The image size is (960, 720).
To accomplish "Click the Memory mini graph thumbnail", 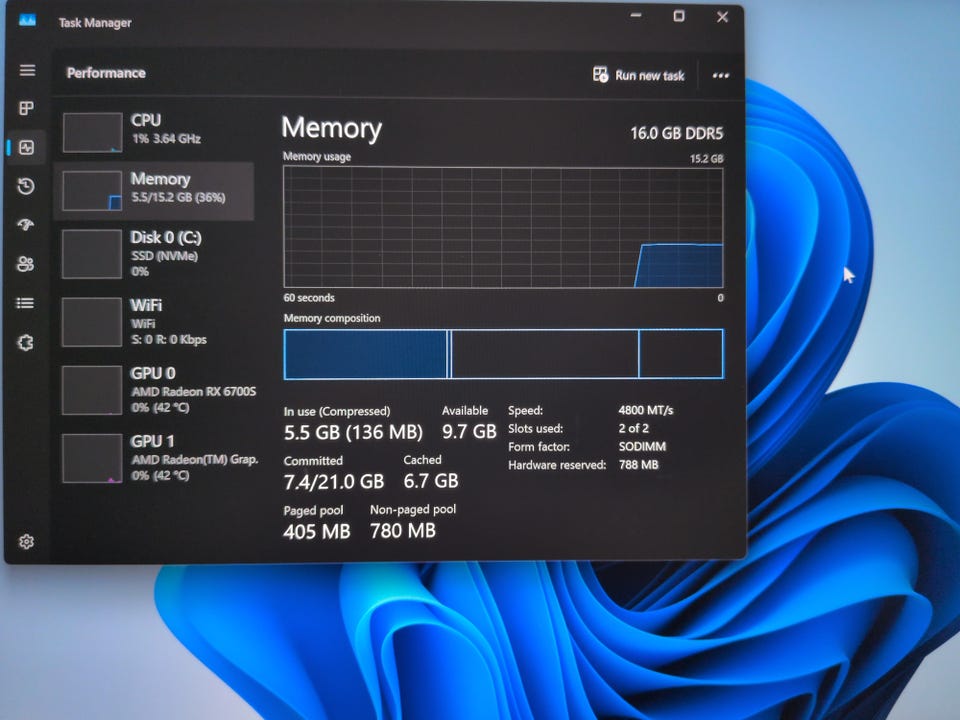I will (92, 191).
